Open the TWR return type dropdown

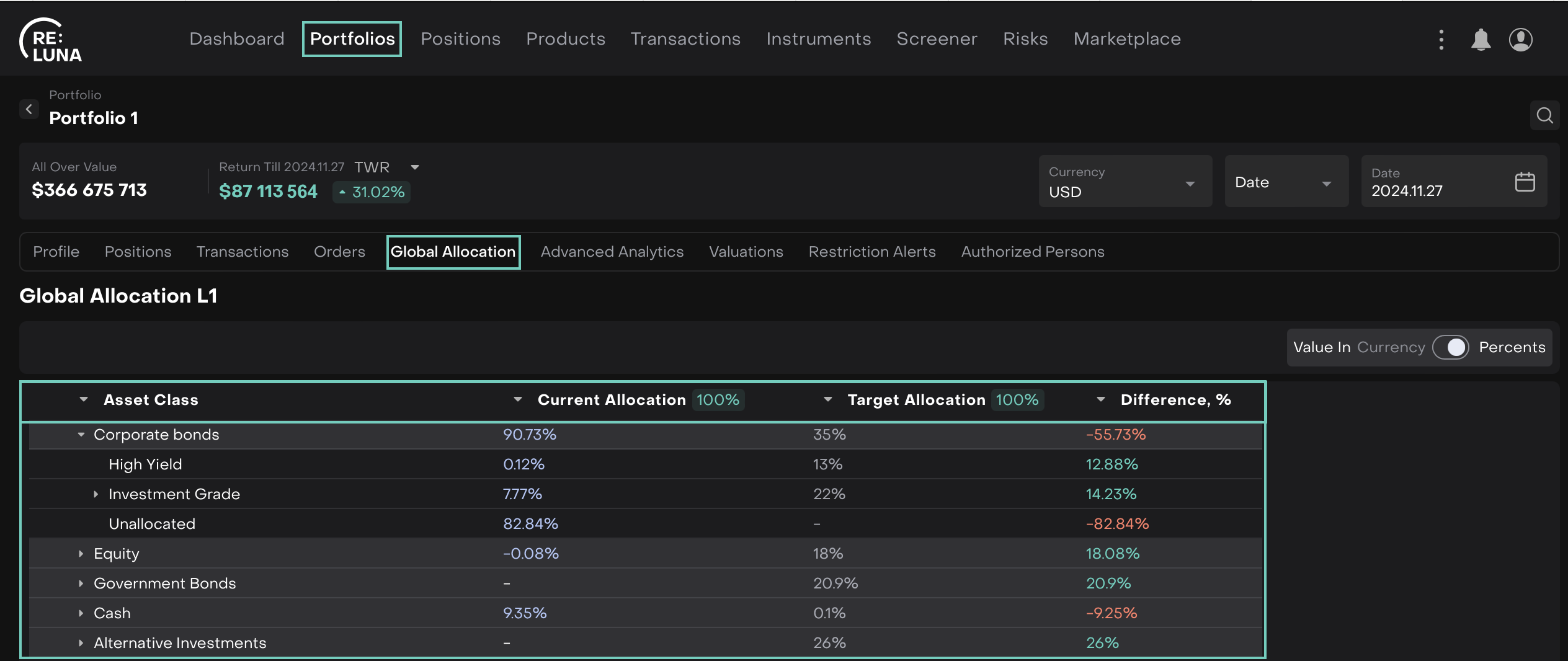click(415, 167)
